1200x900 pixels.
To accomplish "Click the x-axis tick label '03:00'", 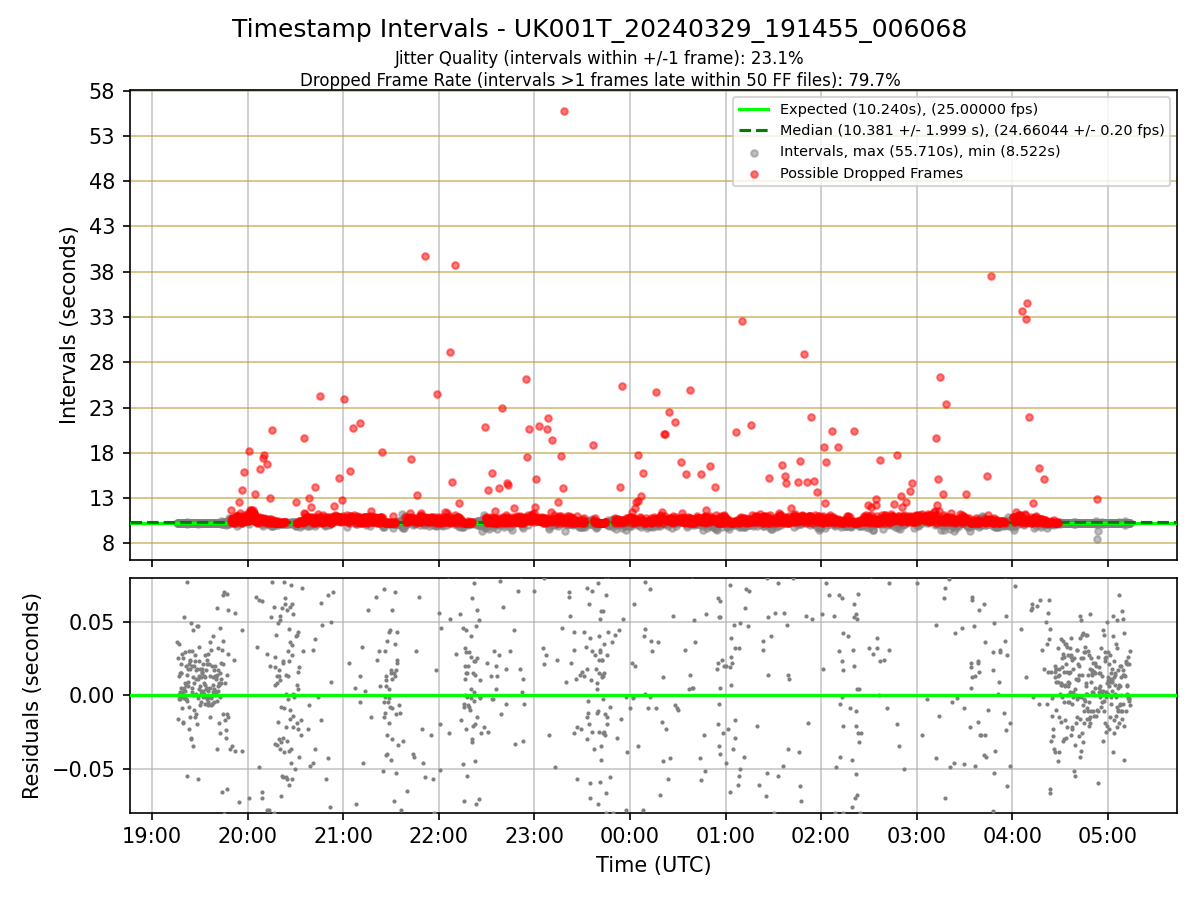I will pos(917,836).
